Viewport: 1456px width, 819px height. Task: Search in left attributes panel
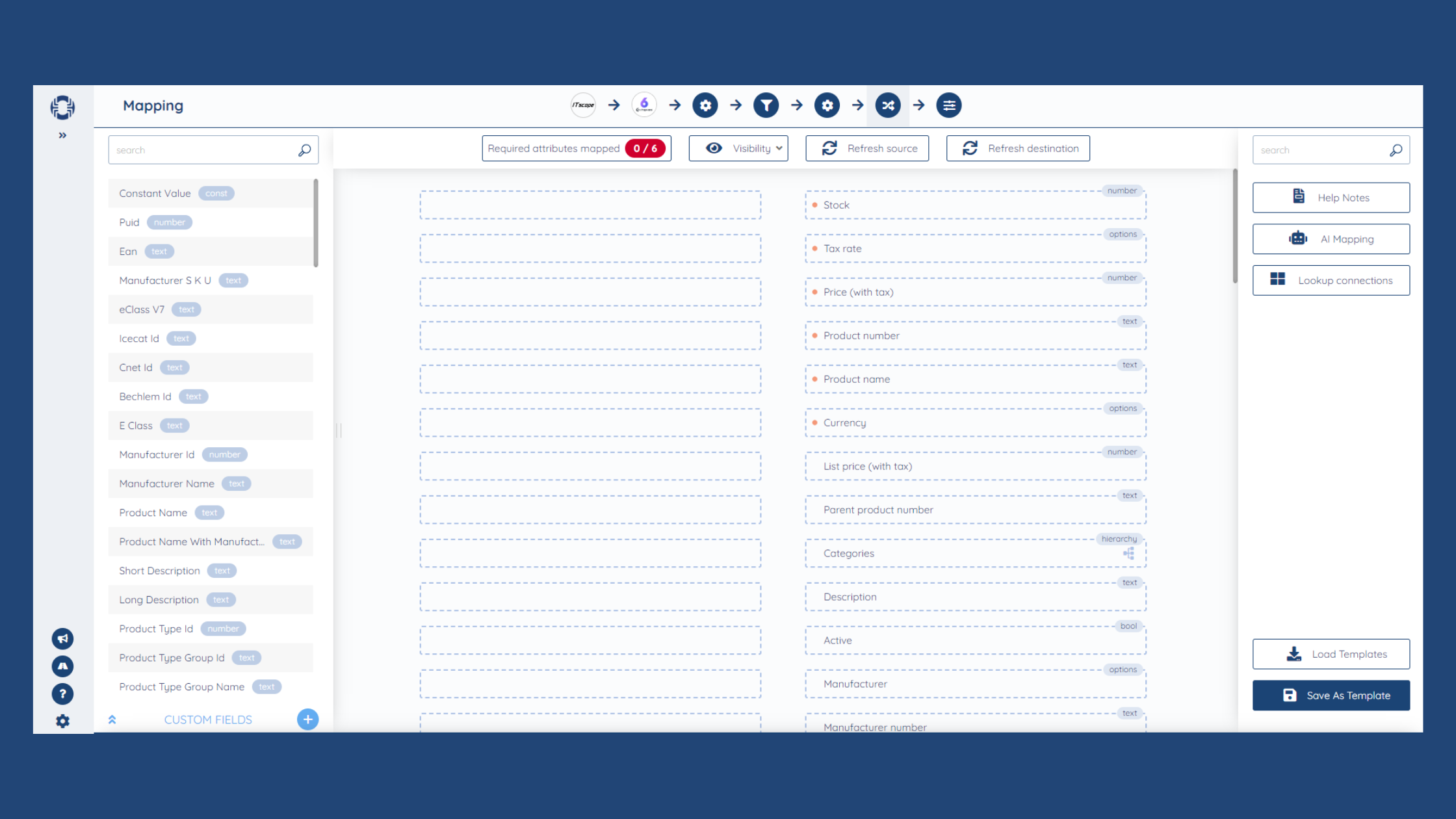213,150
